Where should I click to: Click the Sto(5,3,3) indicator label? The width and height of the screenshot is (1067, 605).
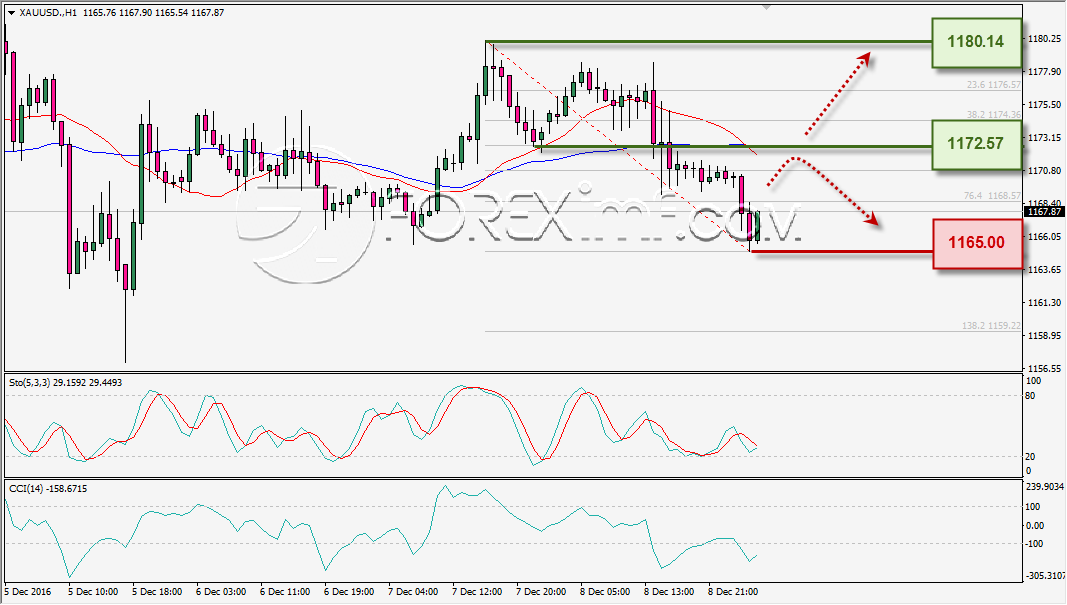(65, 383)
